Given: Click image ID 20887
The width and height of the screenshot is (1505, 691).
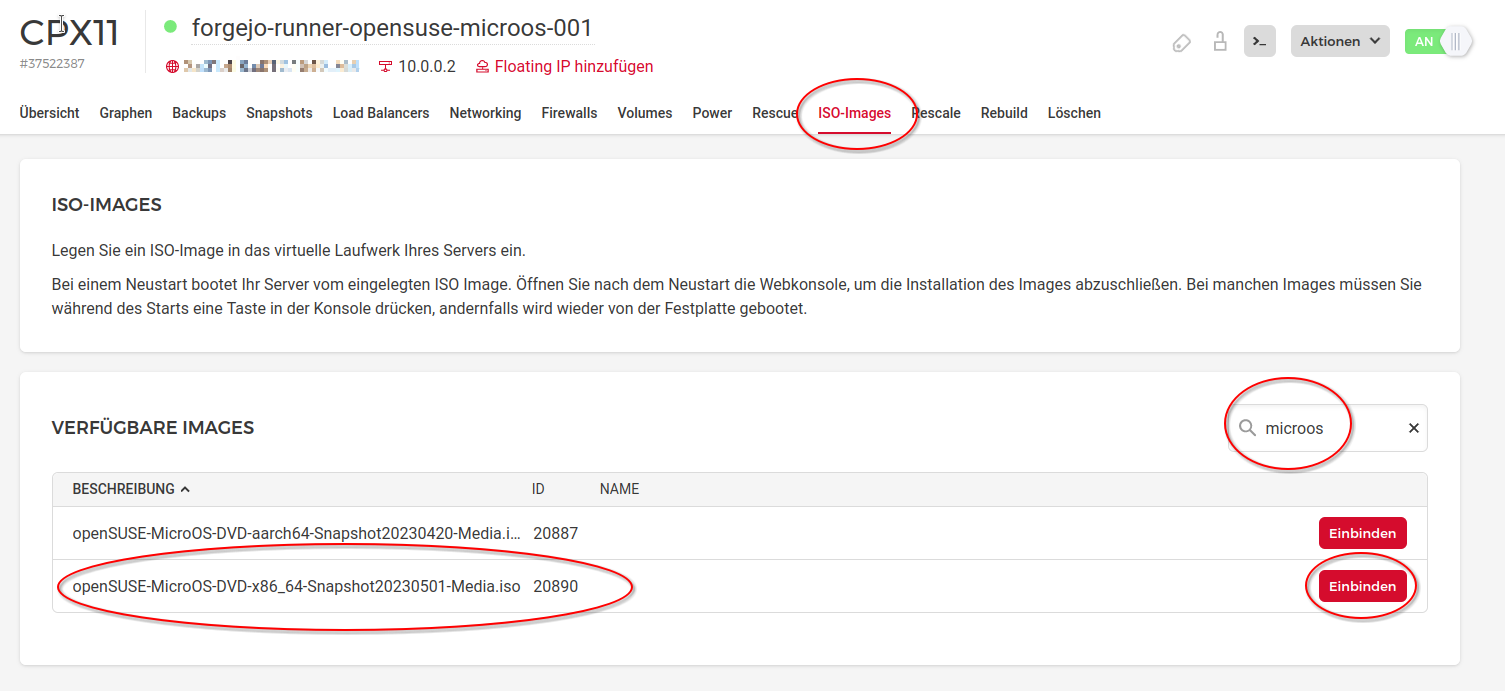Looking at the screenshot, I should (x=555, y=533).
